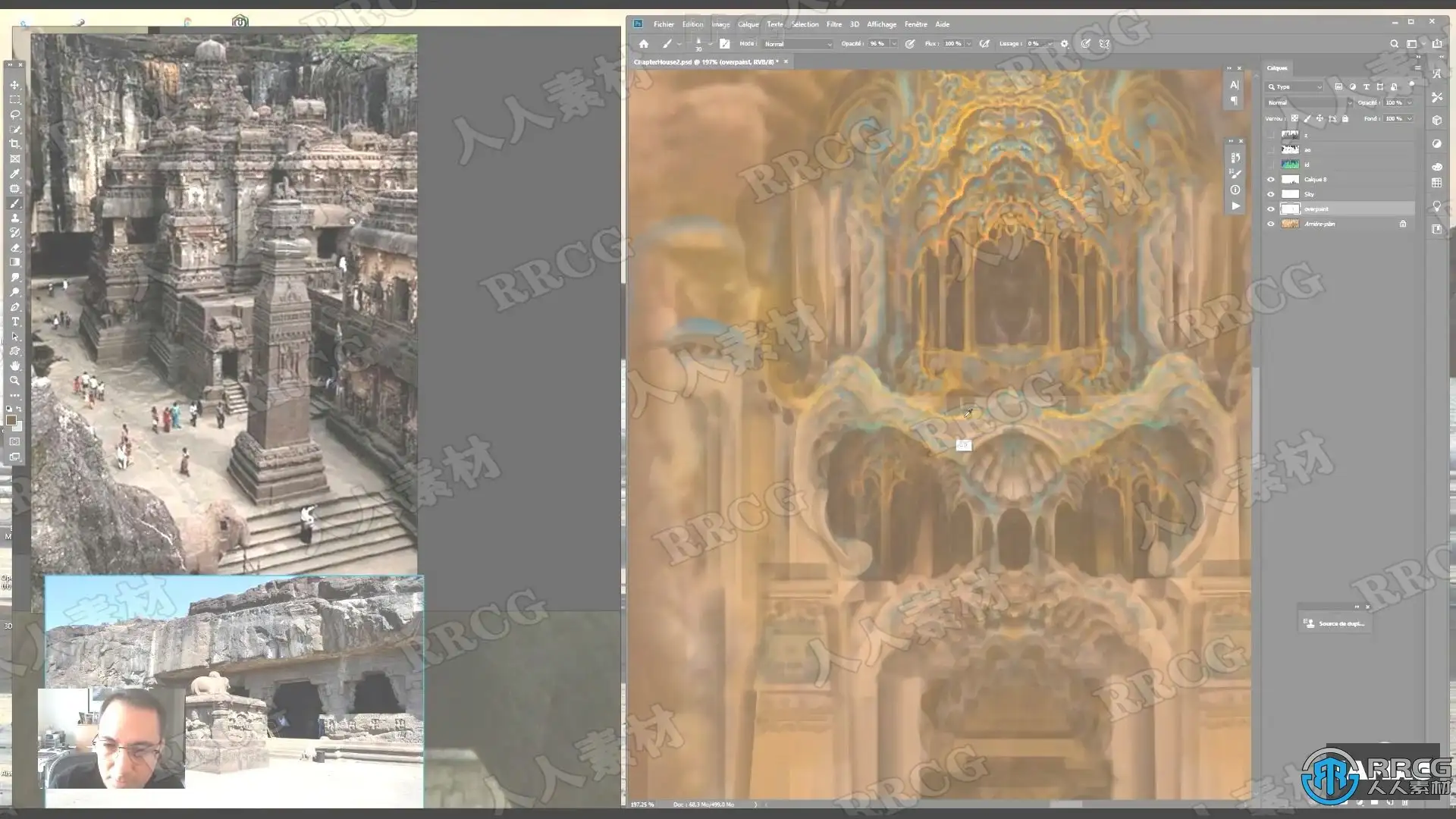Click the foreground color swatch

click(x=11, y=420)
